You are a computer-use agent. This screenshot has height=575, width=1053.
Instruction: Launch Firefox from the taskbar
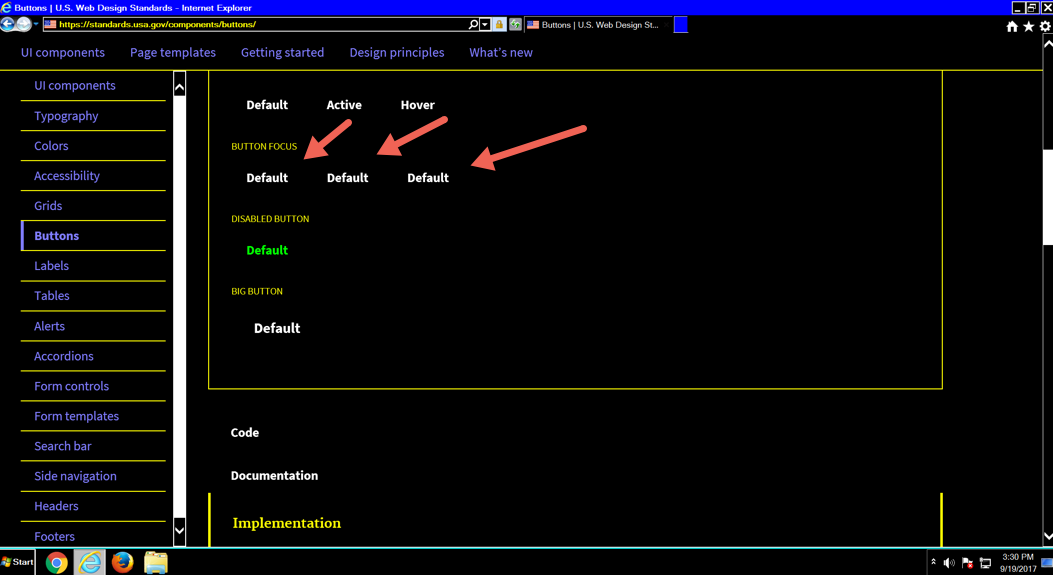click(122, 562)
